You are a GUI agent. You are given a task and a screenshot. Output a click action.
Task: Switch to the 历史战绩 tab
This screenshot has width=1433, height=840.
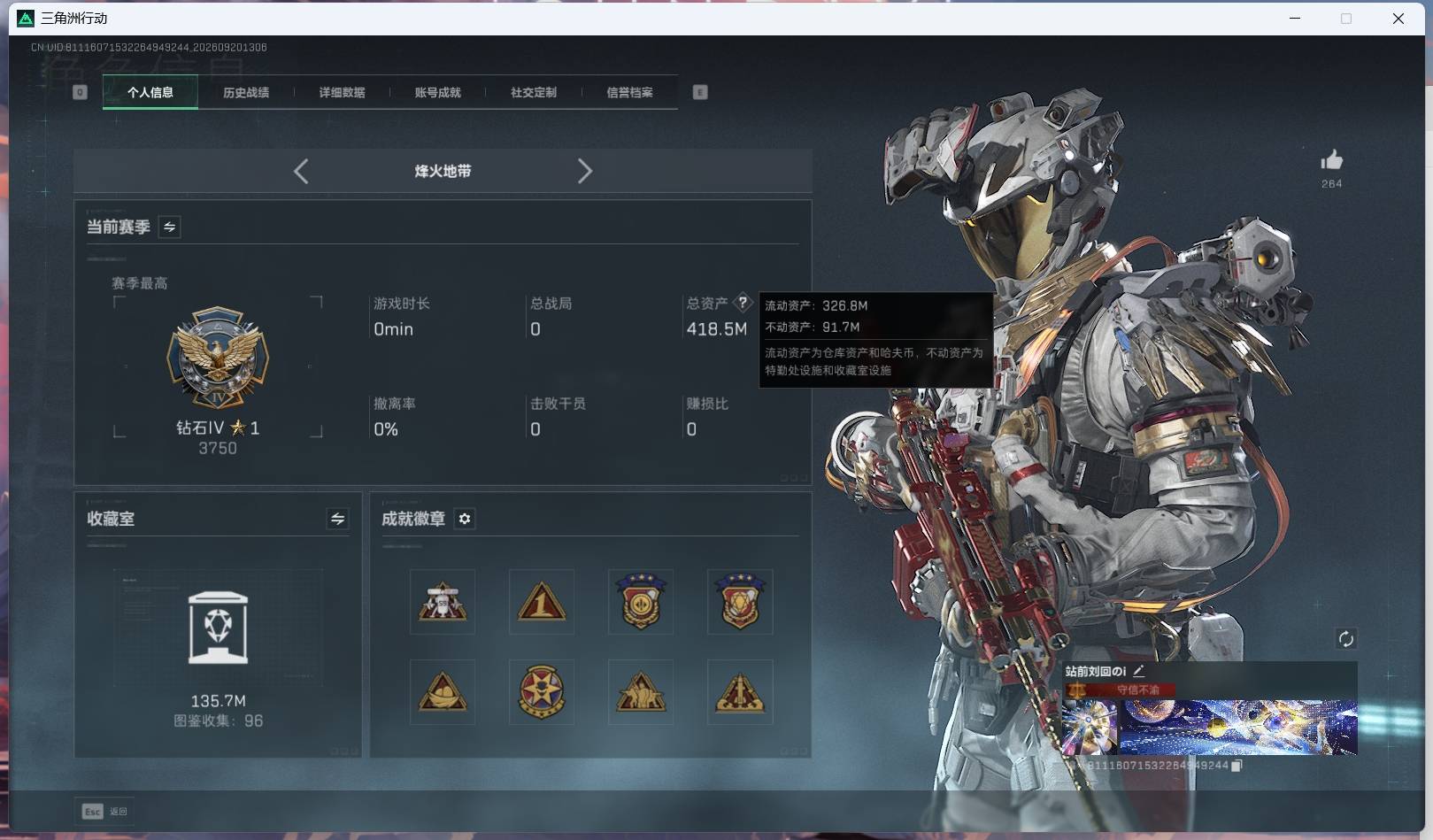[246, 92]
